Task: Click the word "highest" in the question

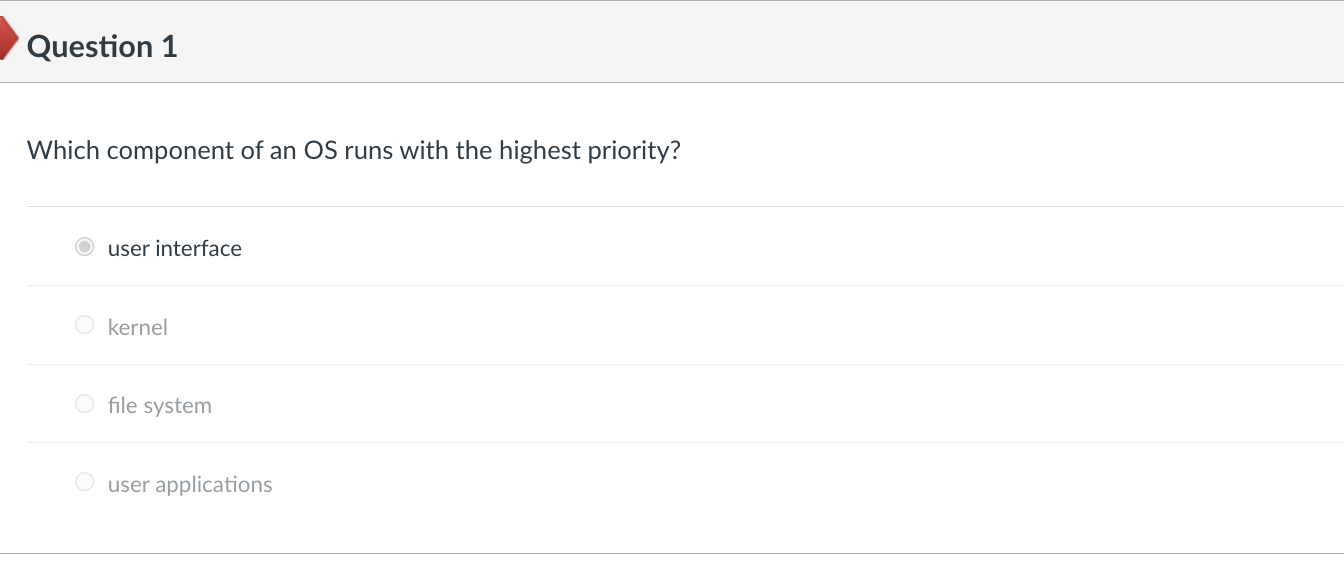Action: 539,151
